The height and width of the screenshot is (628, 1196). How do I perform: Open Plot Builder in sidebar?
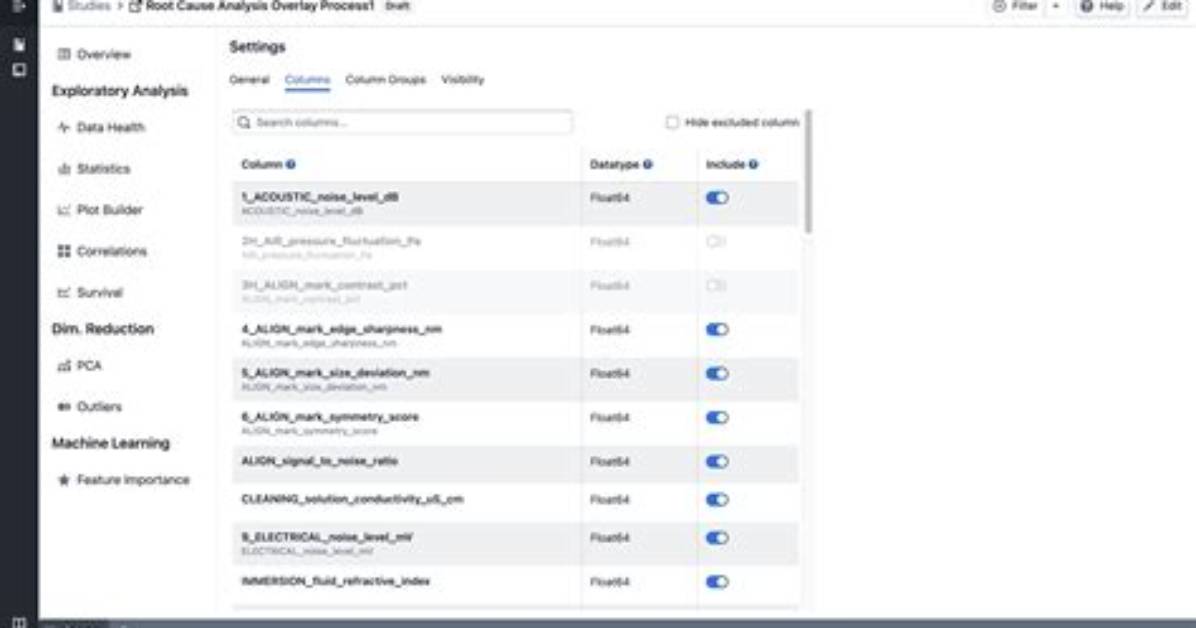coord(99,210)
